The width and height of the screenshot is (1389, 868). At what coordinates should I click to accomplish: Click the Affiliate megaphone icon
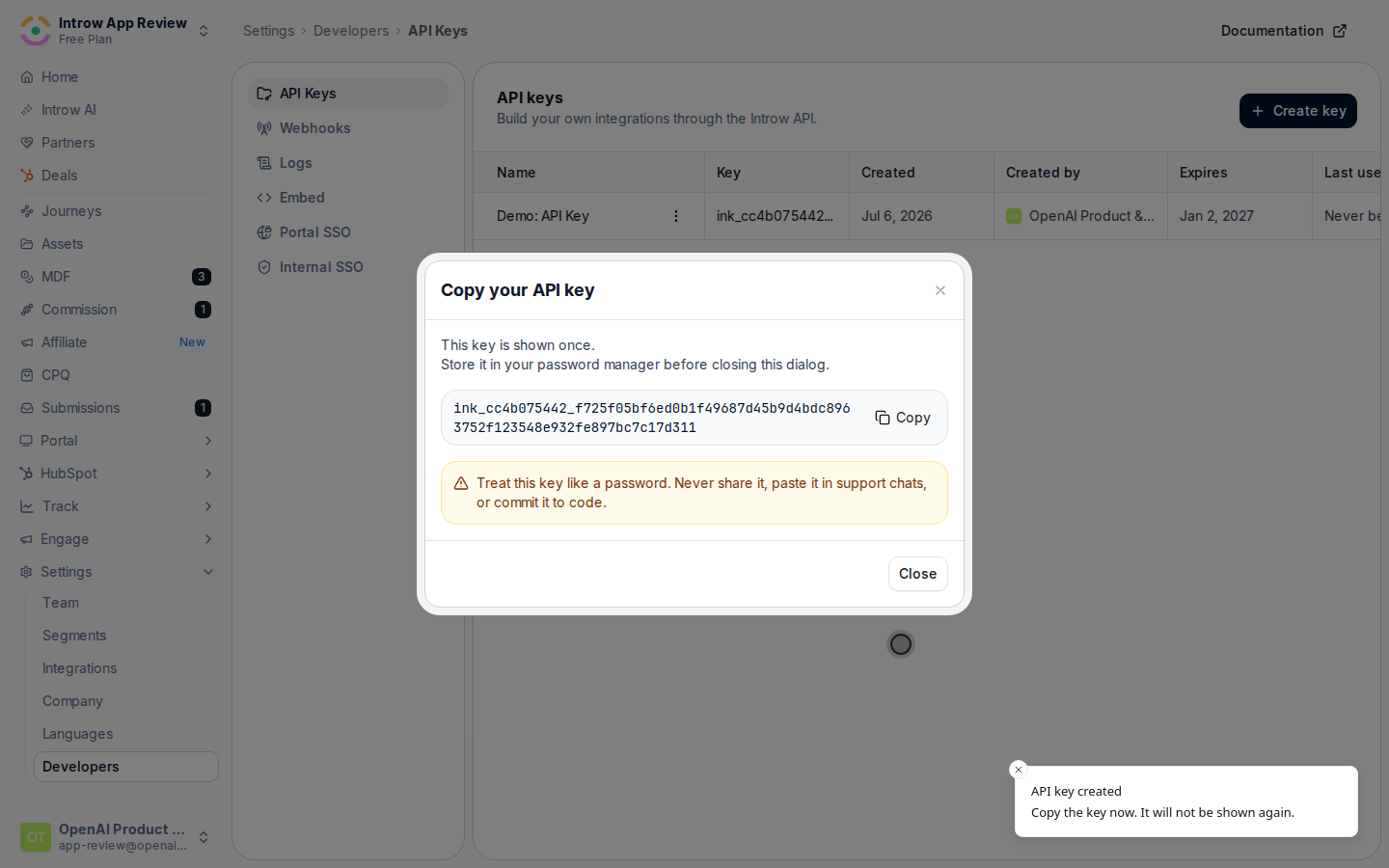point(27,342)
